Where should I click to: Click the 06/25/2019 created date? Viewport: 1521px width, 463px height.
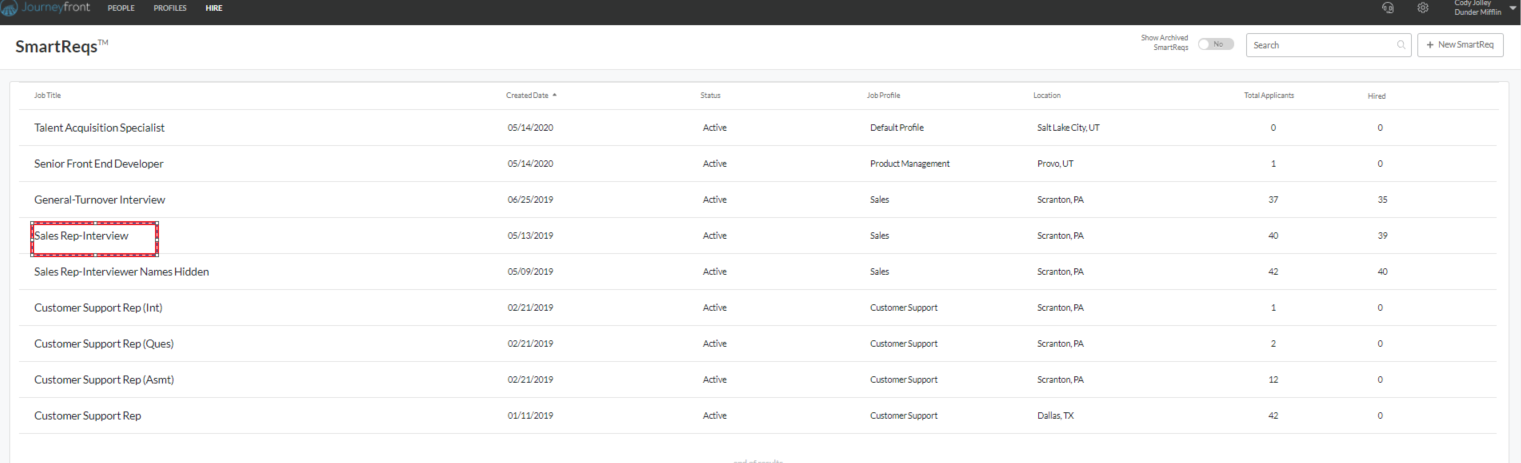coord(530,200)
